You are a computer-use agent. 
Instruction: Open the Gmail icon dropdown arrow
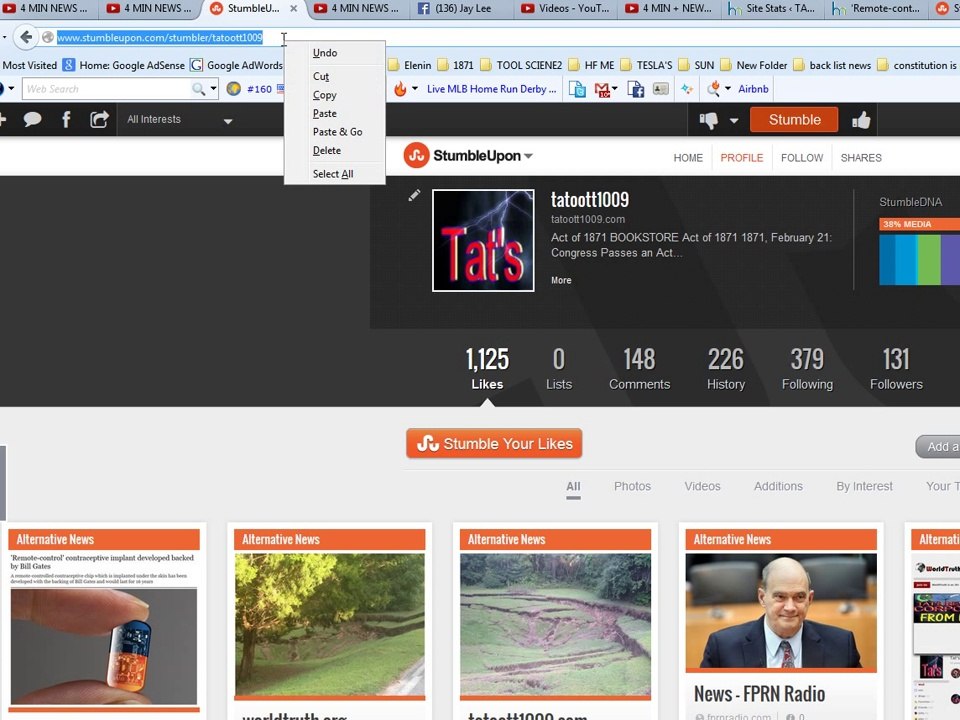[x=615, y=89]
